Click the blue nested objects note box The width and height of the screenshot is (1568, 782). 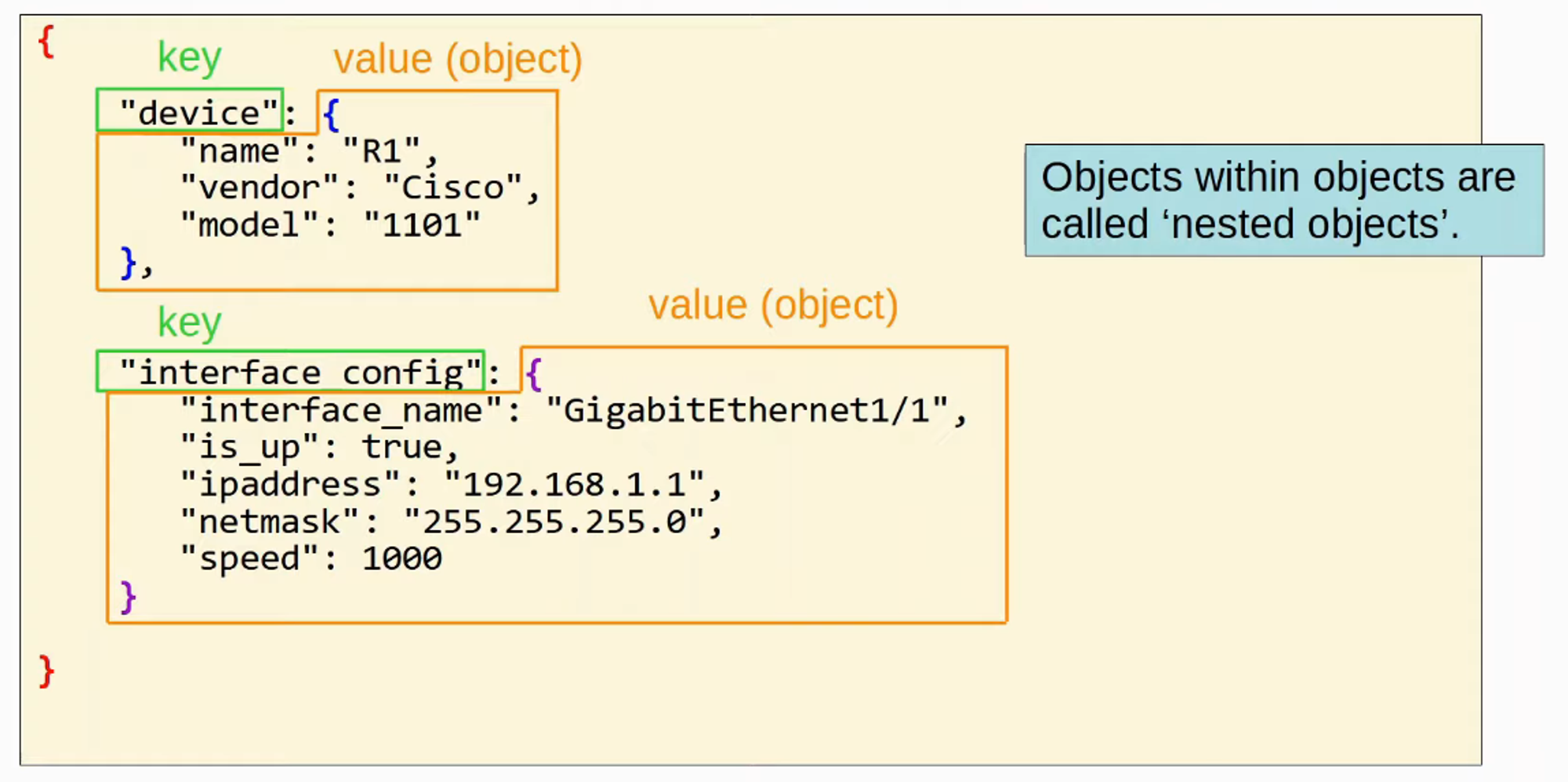coord(1283,200)
